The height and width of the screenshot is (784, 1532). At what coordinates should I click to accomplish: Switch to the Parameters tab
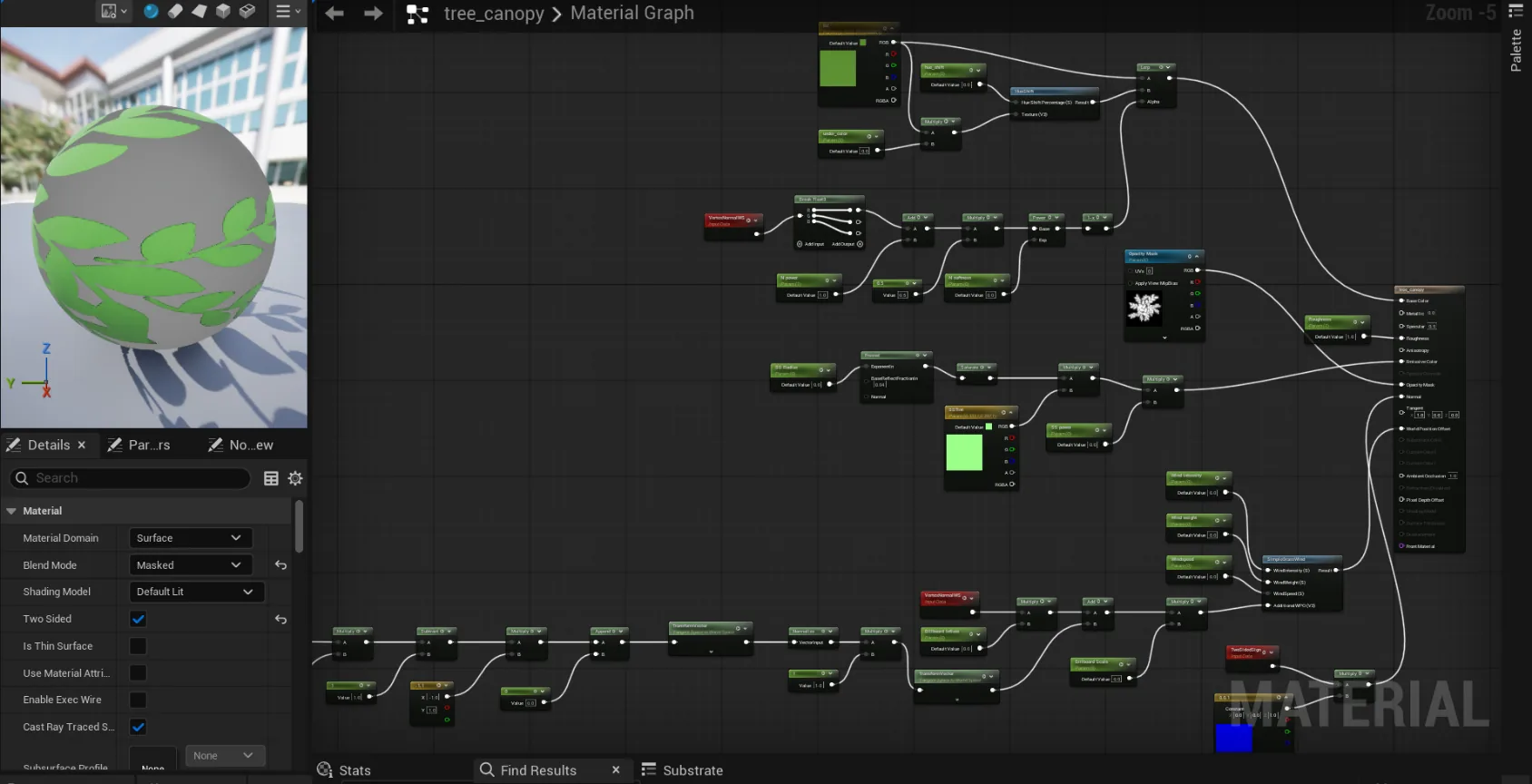(x=149, y=445)
